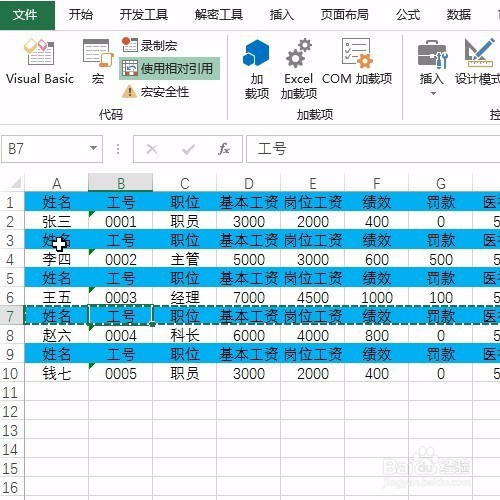Click cell with name 李四
Screen dimensions: 500x500
tap(57, 259)
